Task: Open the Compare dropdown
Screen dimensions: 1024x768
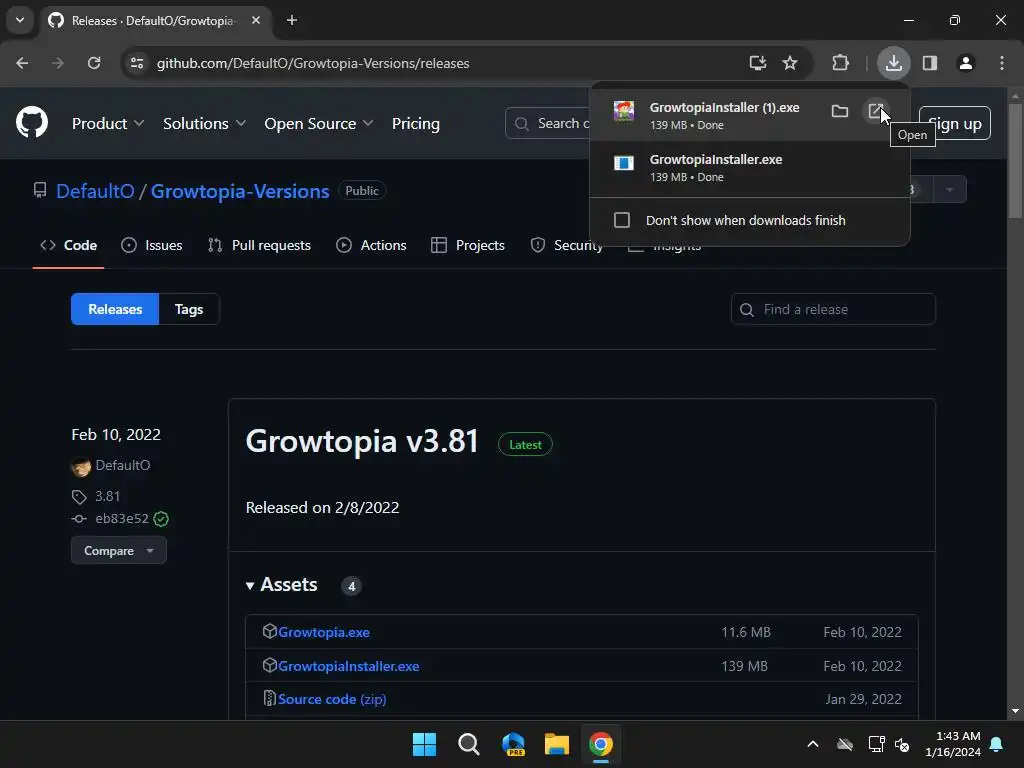Action: tap(119, 551)
